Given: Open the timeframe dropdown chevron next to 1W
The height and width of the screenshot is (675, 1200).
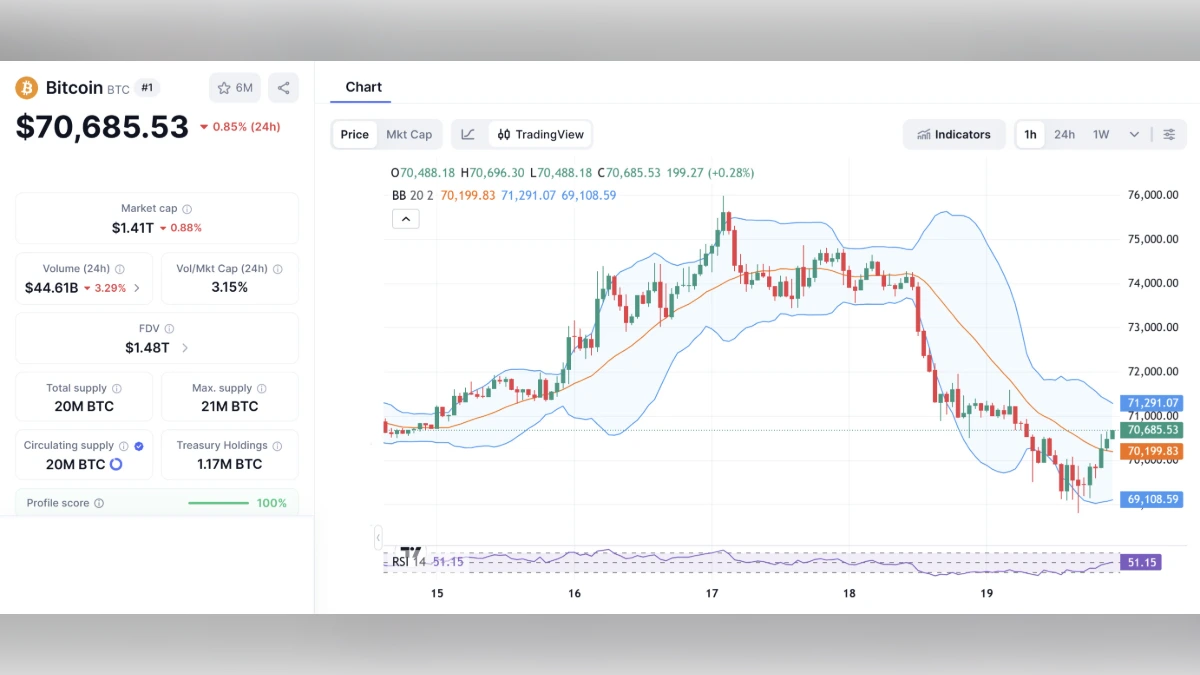Looking at the screenshot, I should 1134,134.
